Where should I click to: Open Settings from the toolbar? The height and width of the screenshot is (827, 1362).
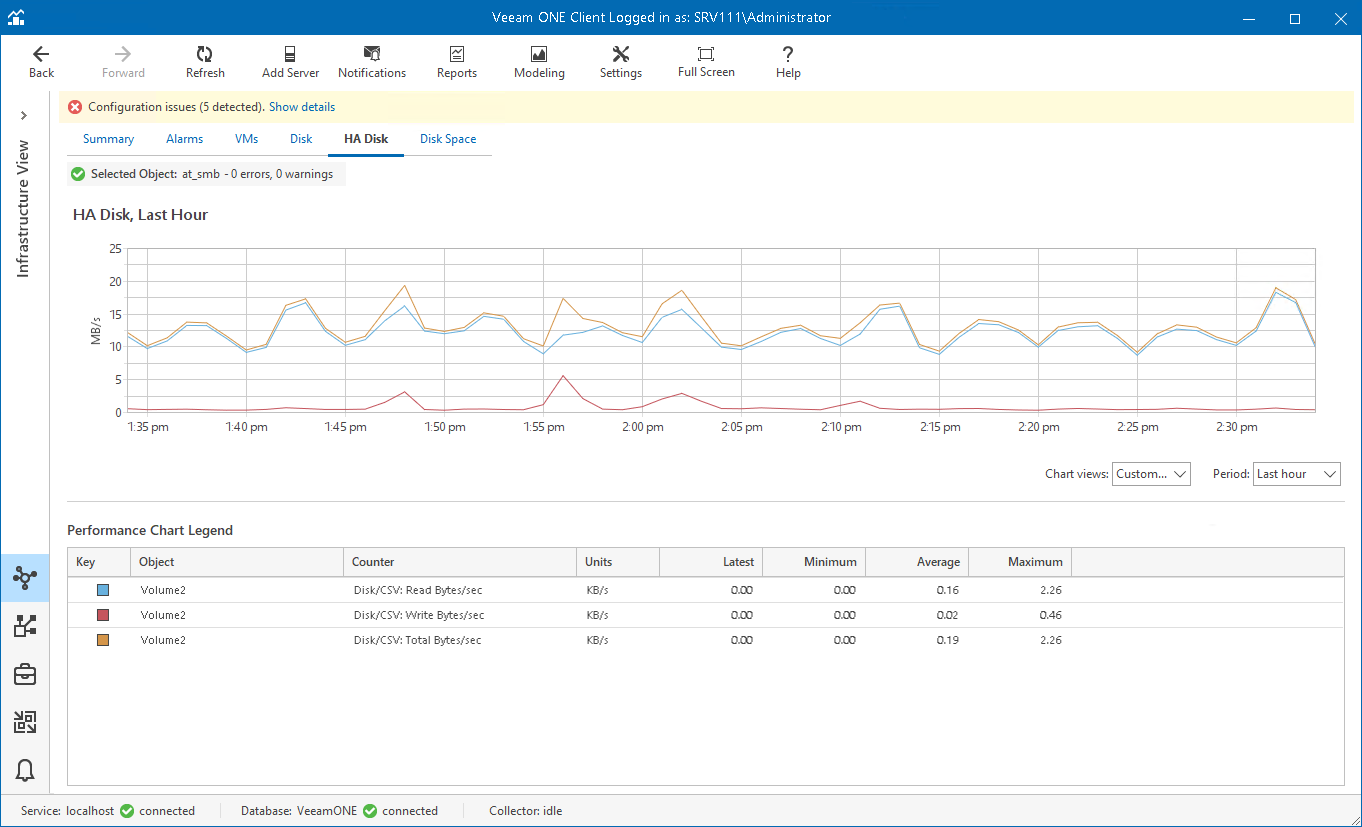620,62
